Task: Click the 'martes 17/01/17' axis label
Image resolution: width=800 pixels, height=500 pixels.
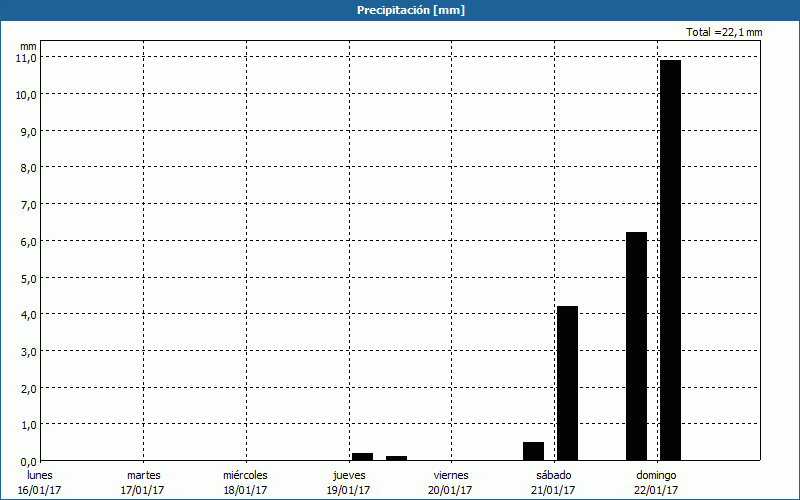Action: [x=143, y=482]
